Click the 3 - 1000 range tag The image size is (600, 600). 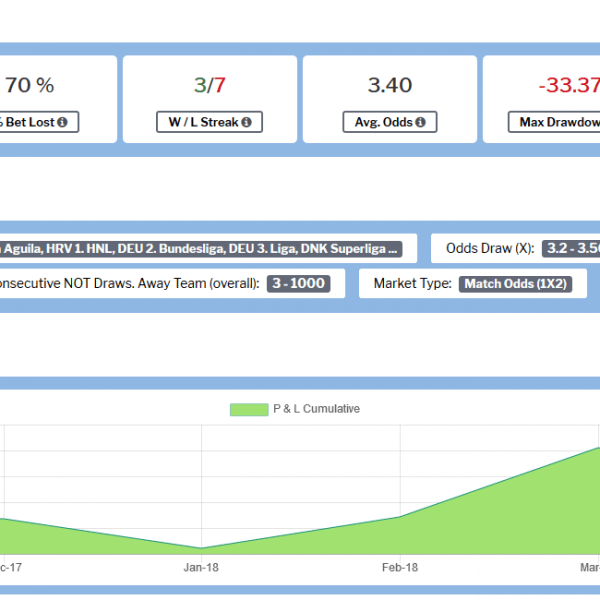coord(298,284)
